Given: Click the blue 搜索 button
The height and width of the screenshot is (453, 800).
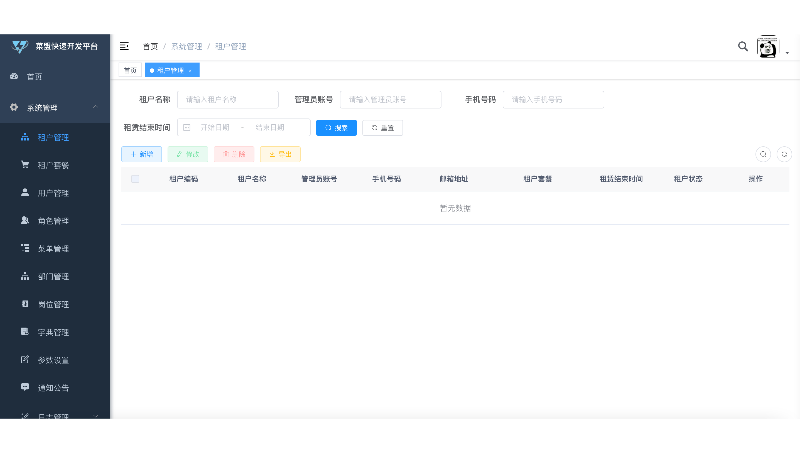Looking at the screenshot, I should pyautogui.click(x=336, y=128).
